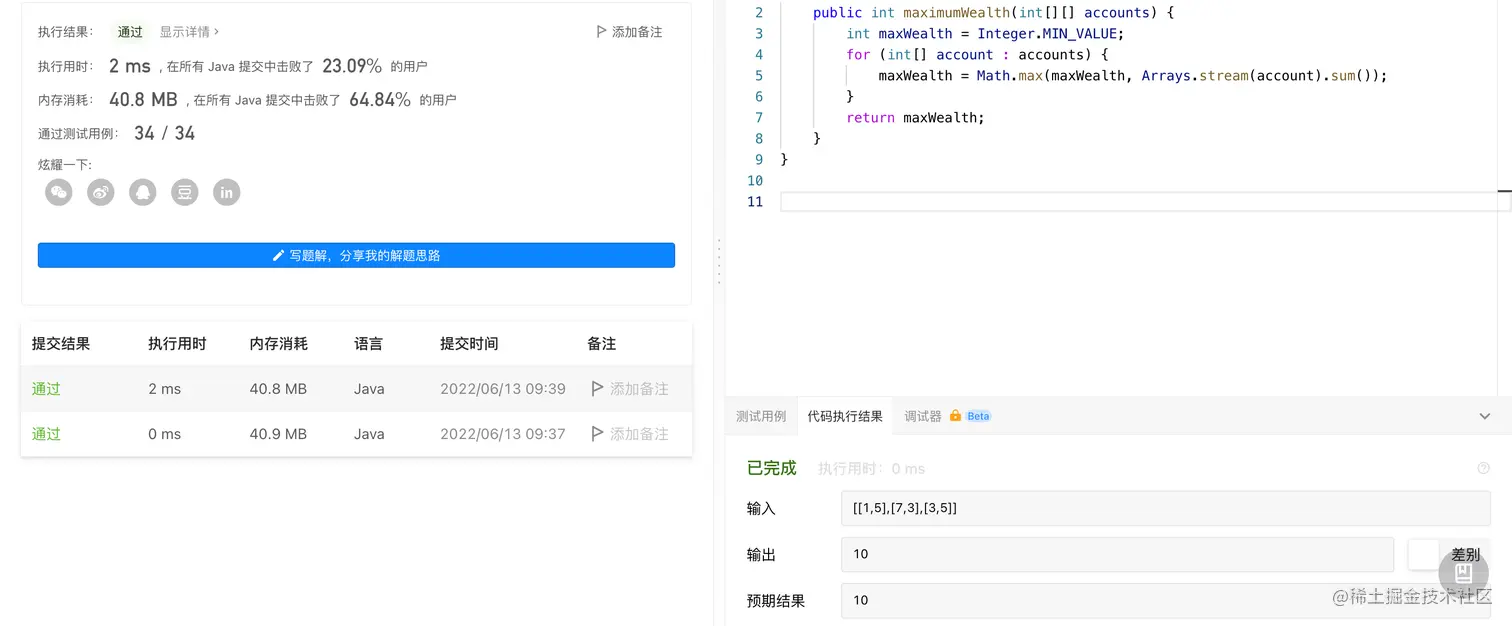Open the 通过 result of 0 ms submission
This screenshot has height=626, width=1512.
pos(46,434)
